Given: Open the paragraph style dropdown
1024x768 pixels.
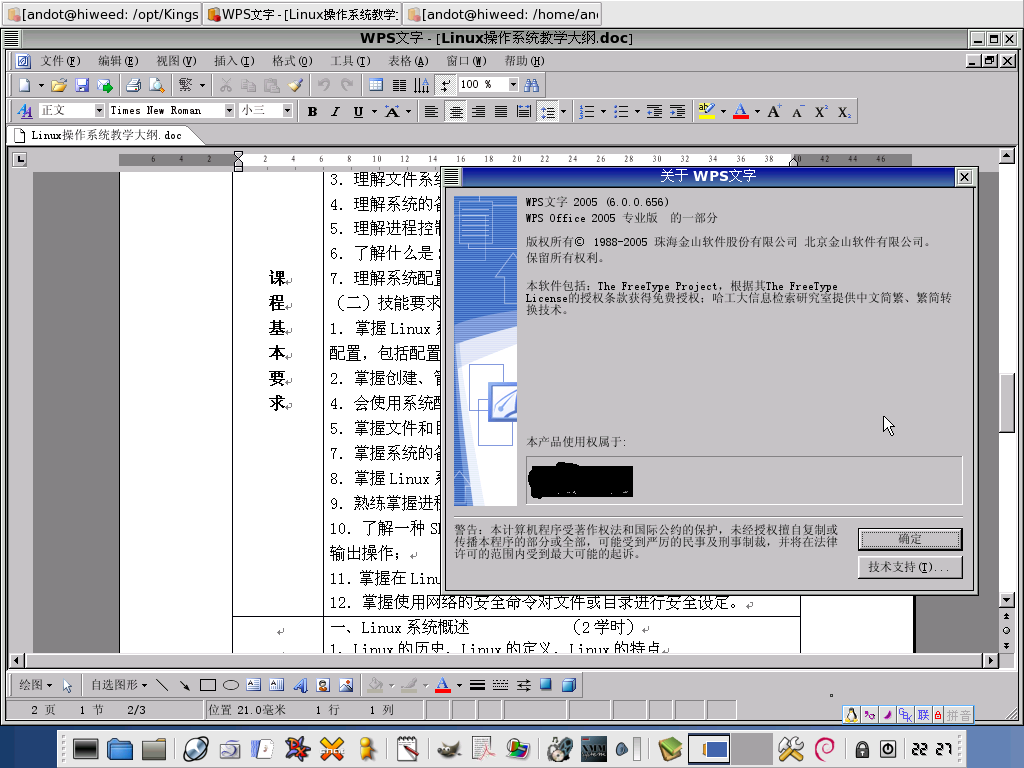Looking at the screenshot, I should coord(99,110).
